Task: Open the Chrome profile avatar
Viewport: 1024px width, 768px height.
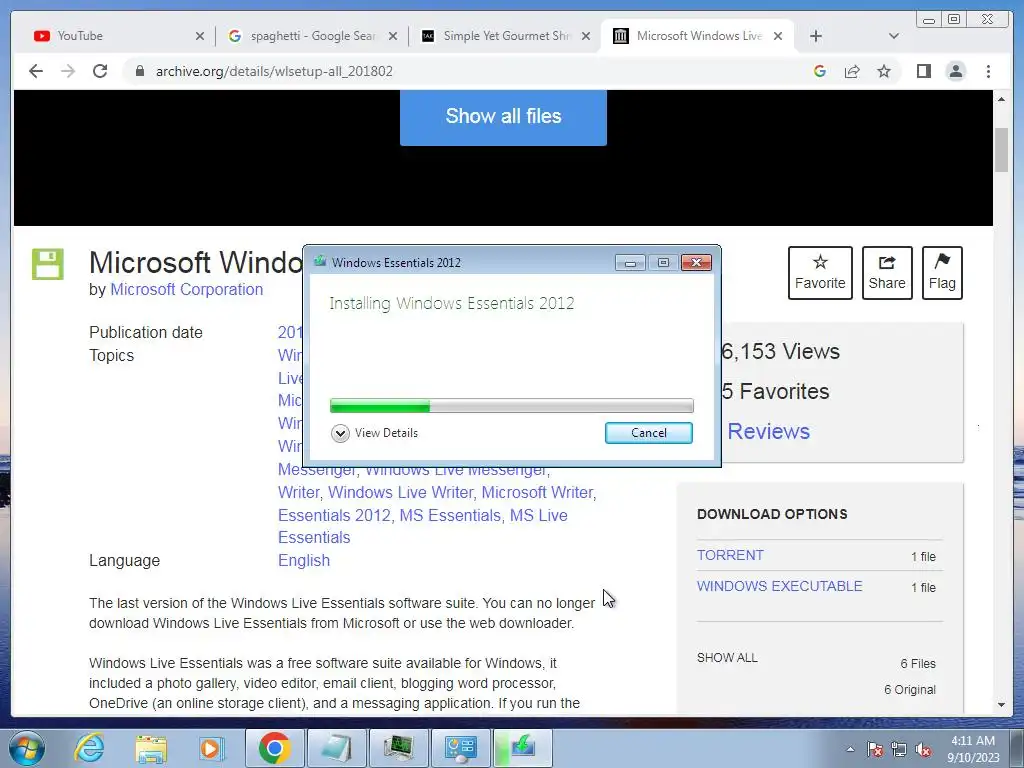Action: [x=956, y=71]
